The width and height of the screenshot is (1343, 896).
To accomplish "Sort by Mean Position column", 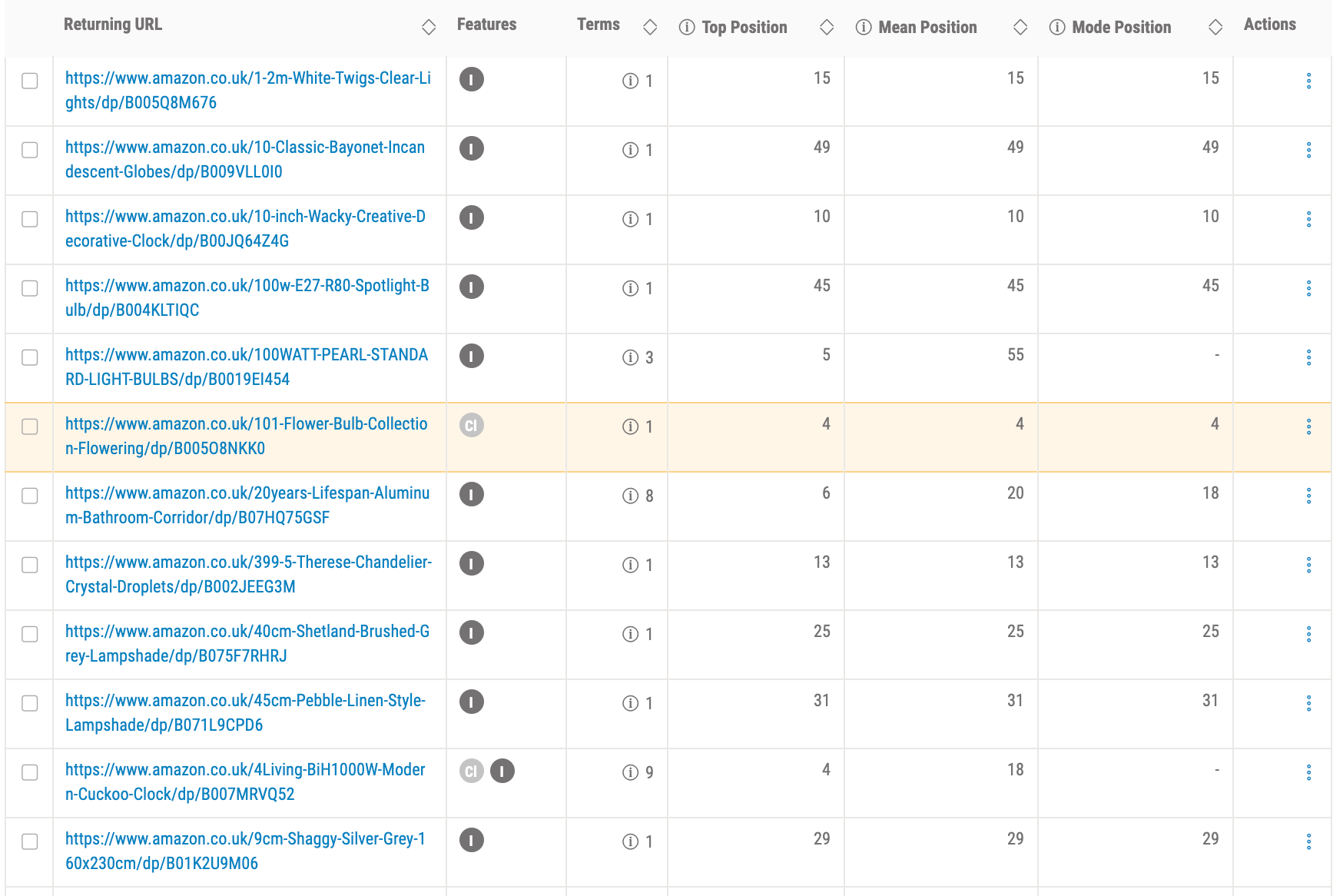I will [1020, 28].
